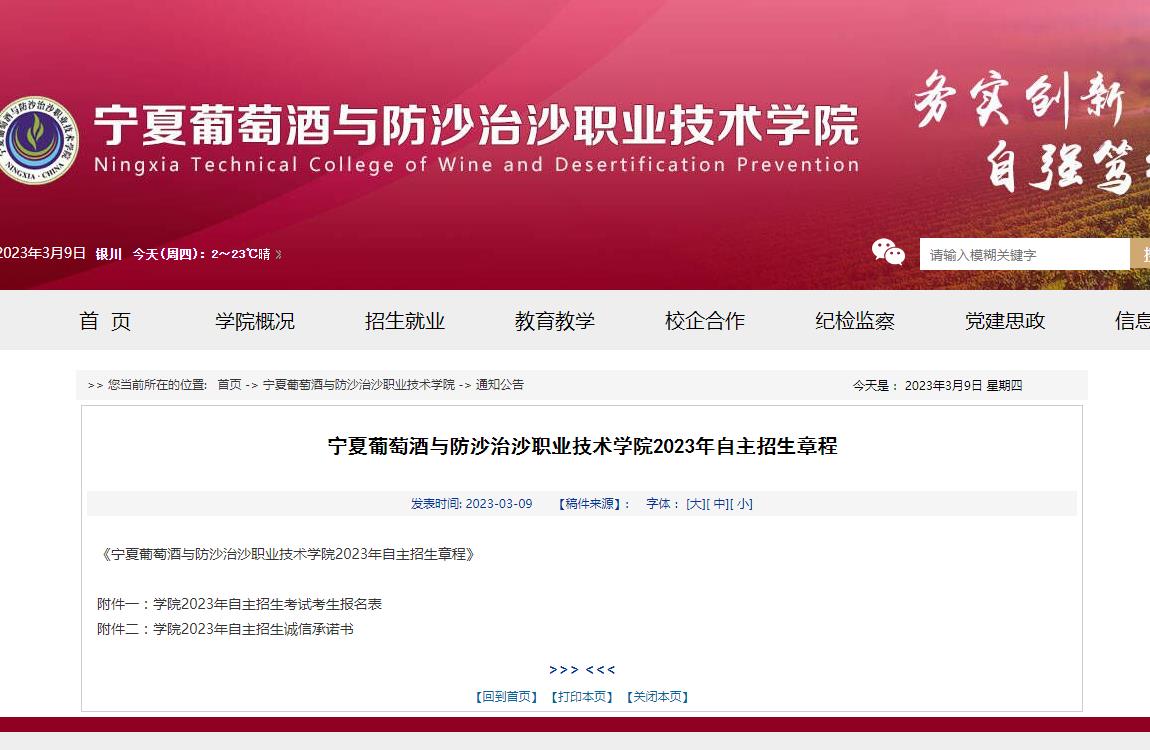Screen dimensions: 1150x750
Task: Open 附件二 诚信承诺书 attachment
Action: [225, 629]
